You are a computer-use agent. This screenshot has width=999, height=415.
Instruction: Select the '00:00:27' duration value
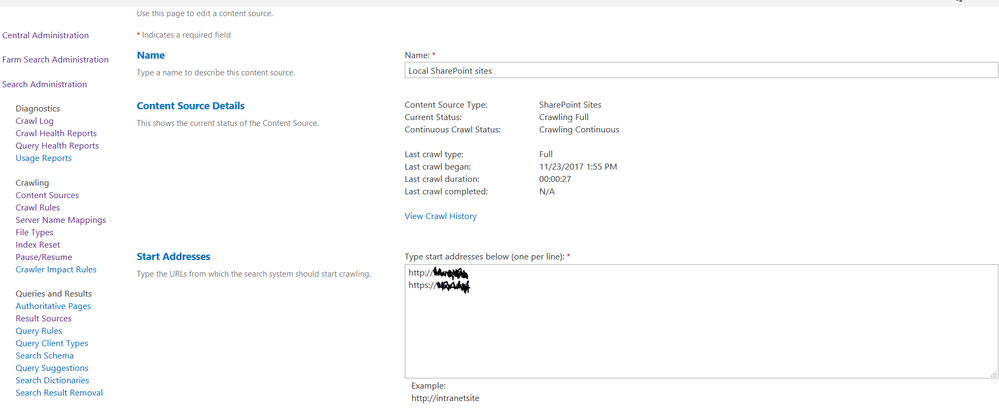pyautogui.click(x=555, y=179)
